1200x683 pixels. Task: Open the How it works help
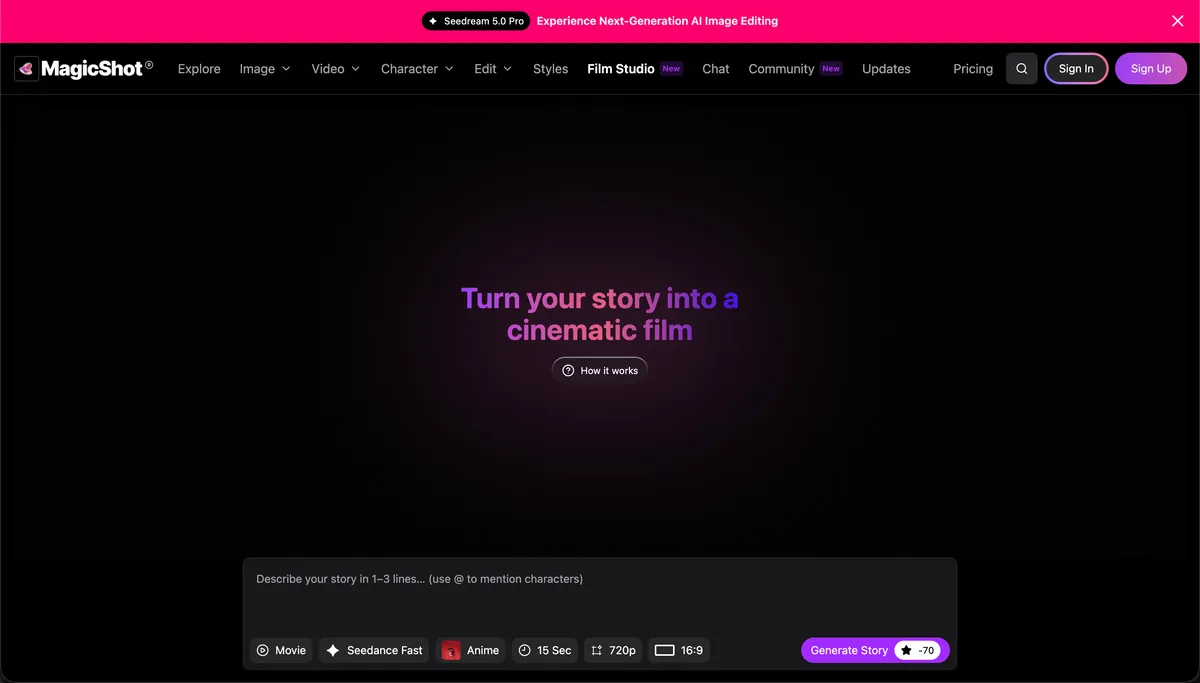pos(600,370)
